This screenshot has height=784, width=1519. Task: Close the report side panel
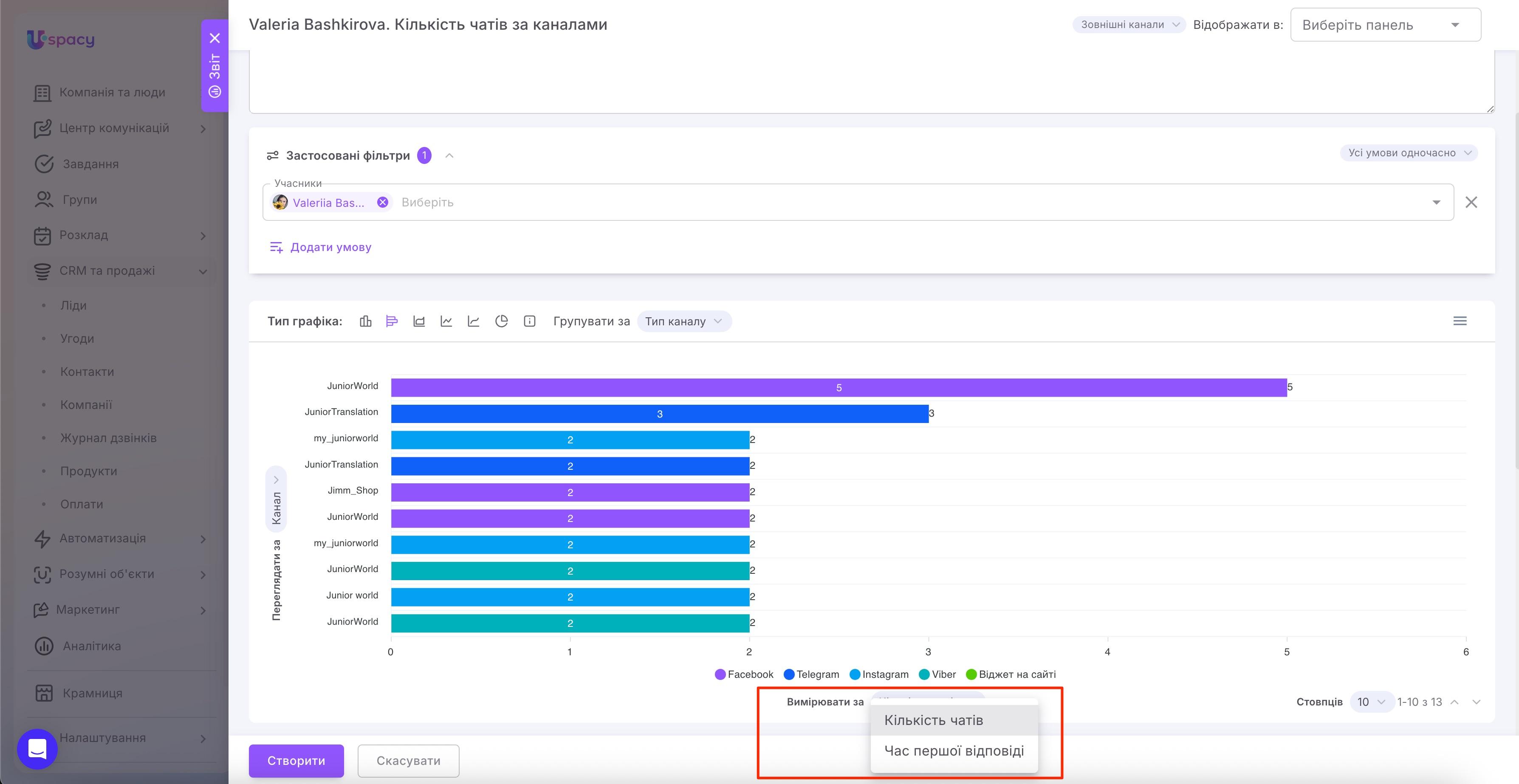(215, 38)
